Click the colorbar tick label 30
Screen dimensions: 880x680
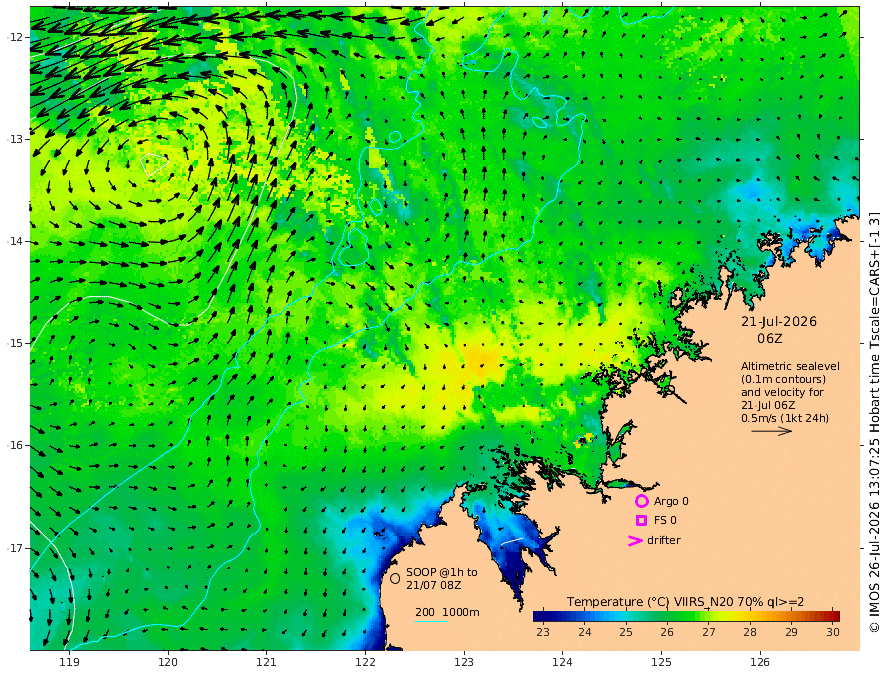833,632
